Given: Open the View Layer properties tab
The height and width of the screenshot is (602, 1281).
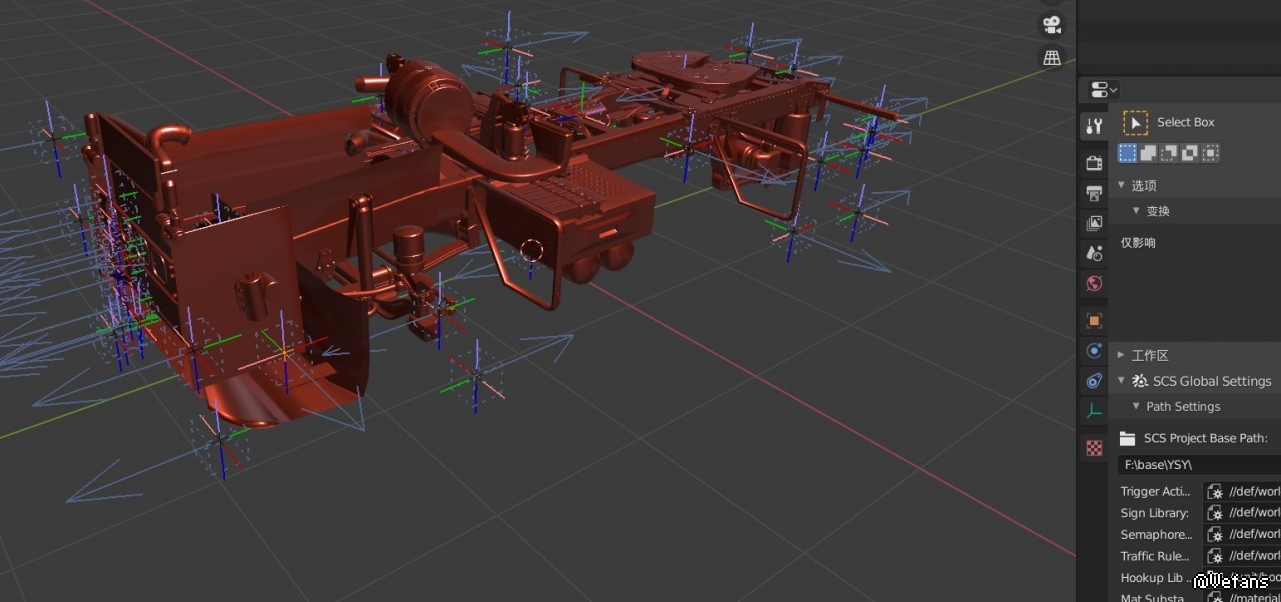Looking at the screenshot, I should pyautogui.click(x=1094, y=223).
